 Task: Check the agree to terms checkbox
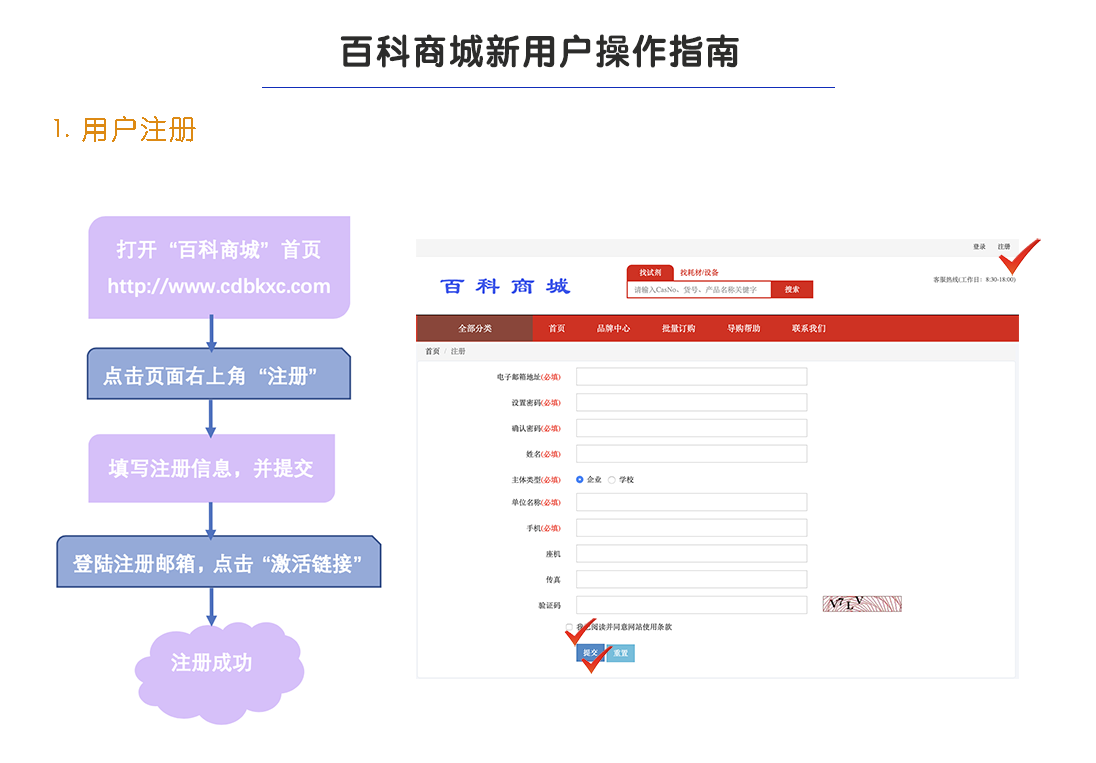569,628
